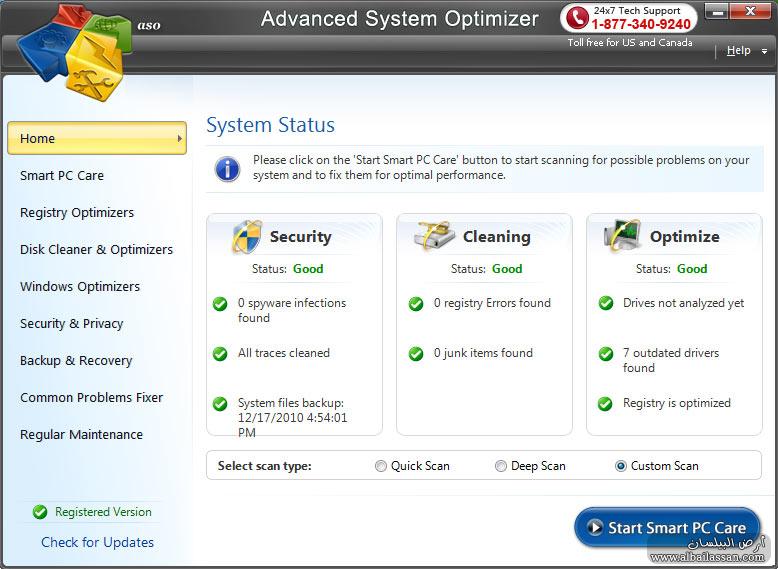Image resolution: width=778 pixels, height=569 pixels.
Task: Click the red phone icon in Tech Support
Action: coord(577,17)
